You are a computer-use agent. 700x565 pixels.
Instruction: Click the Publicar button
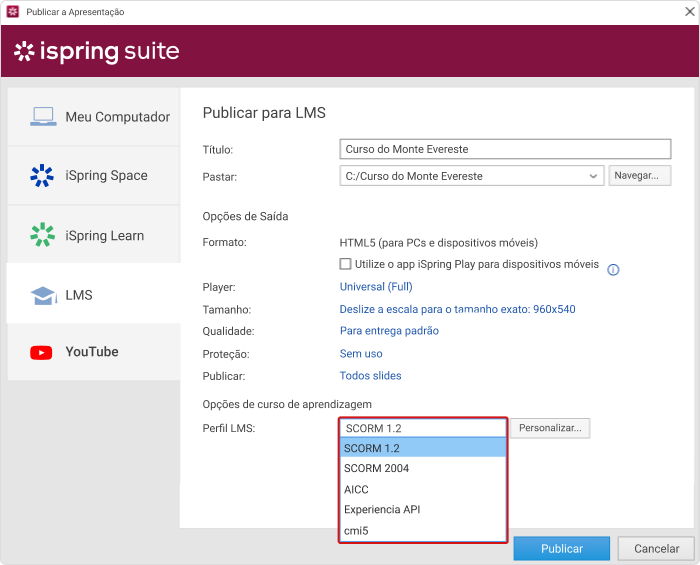(562, 548)
